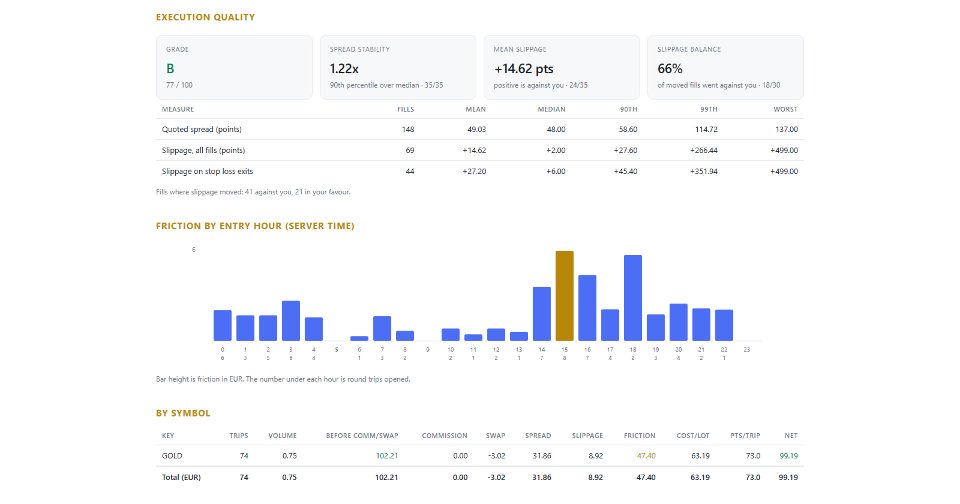The height and width of the screenshot is (504, 960).
Task: Click the +27.20 mean stop loss slippage
Action: tap(474, 171)
